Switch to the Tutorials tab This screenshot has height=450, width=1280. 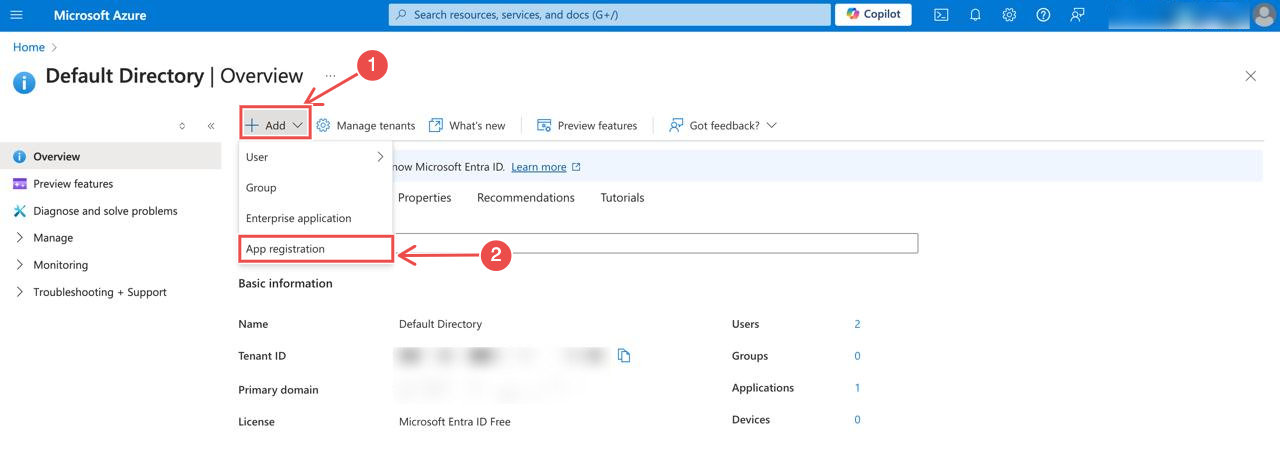[622, 198]
